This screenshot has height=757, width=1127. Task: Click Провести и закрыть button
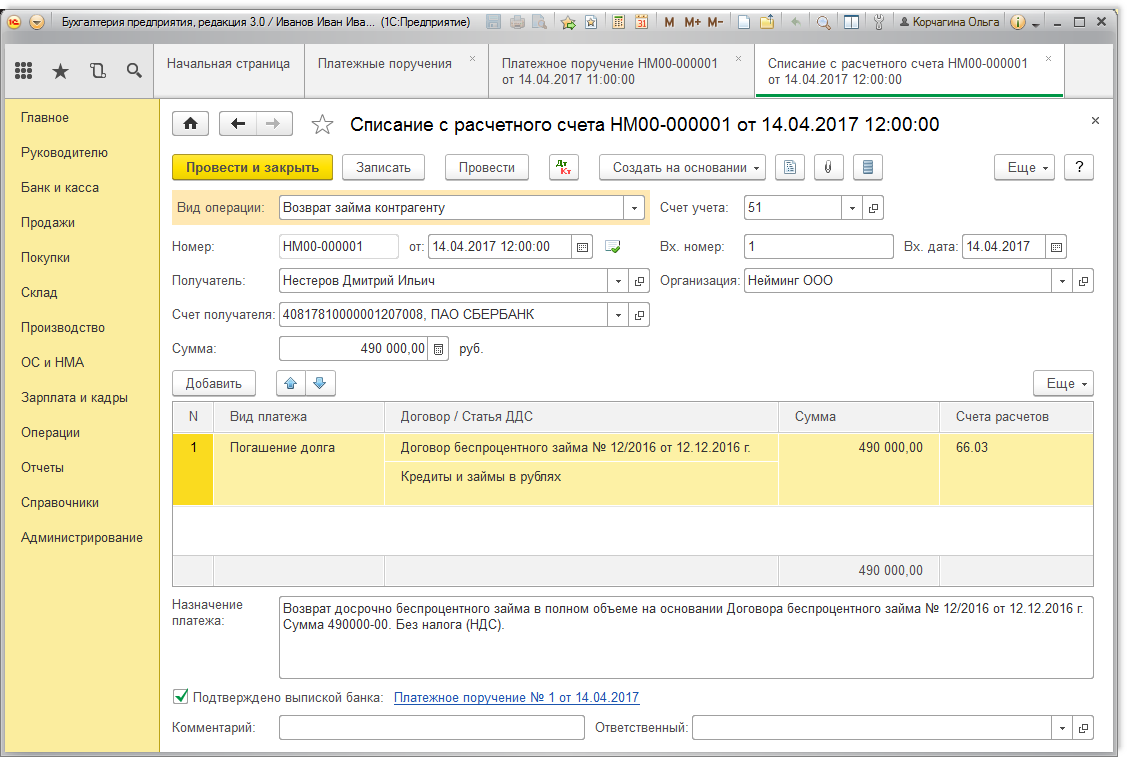point(252,168)
